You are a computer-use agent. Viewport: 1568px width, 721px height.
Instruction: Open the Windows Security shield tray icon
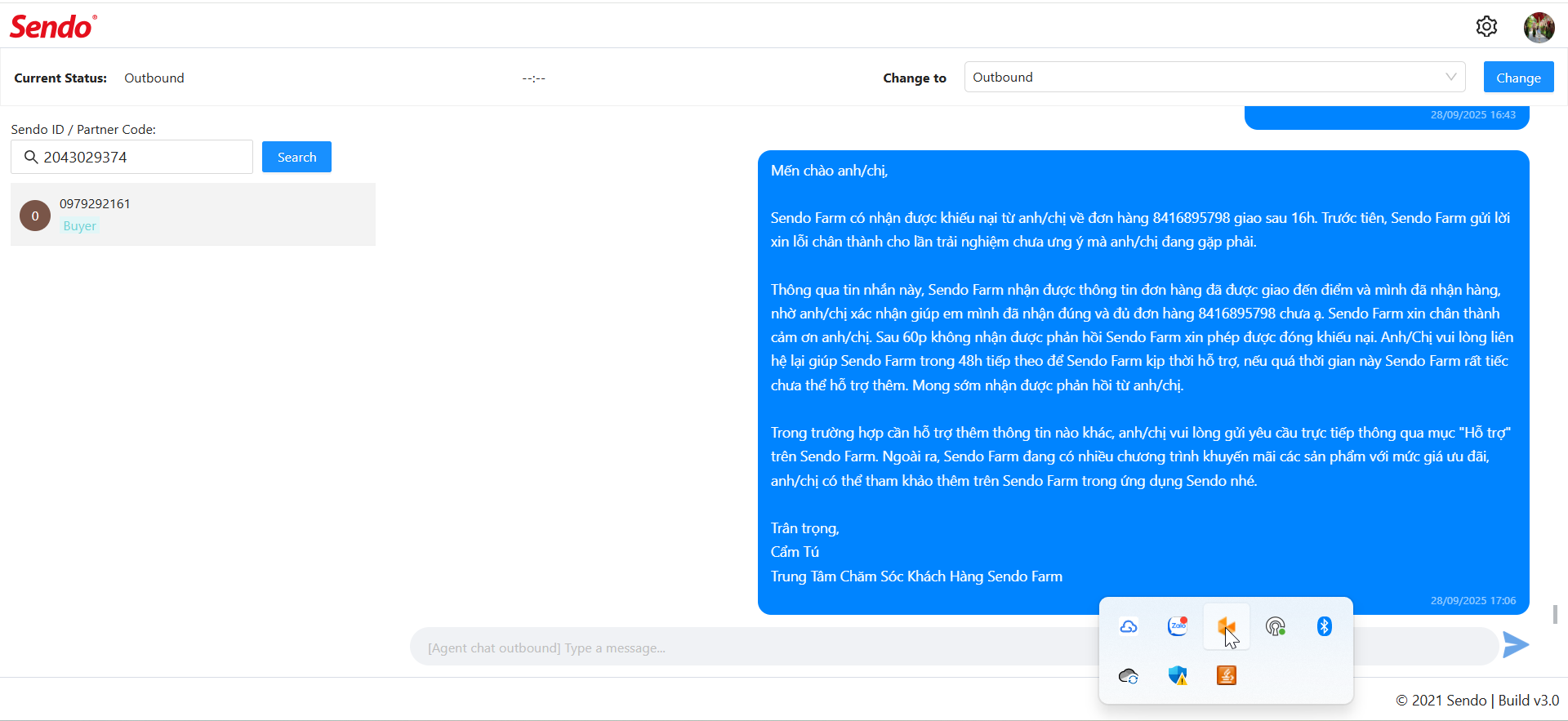[x=1178, y=675]
